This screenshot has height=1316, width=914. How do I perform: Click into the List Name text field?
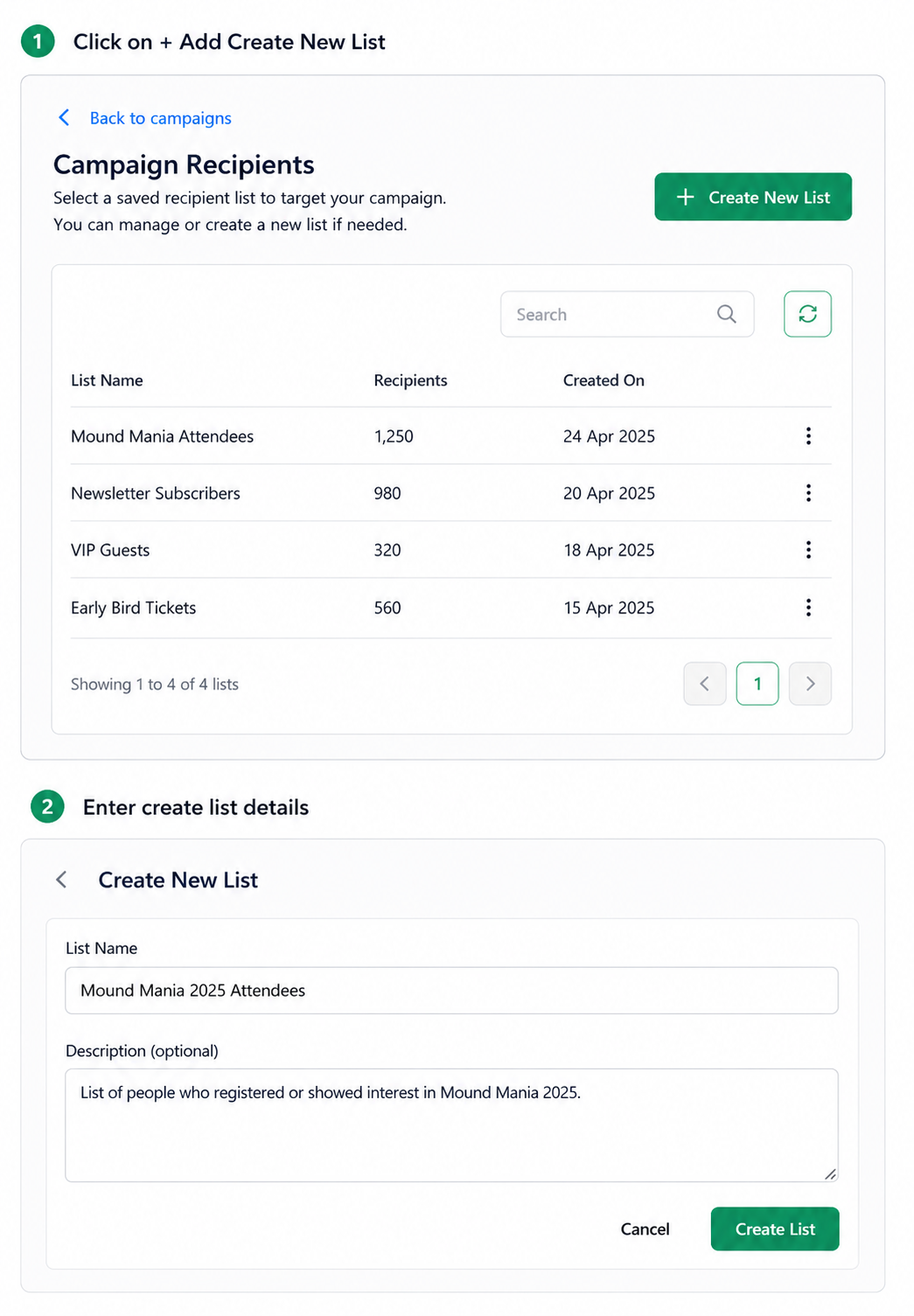(x=451, y=991)
